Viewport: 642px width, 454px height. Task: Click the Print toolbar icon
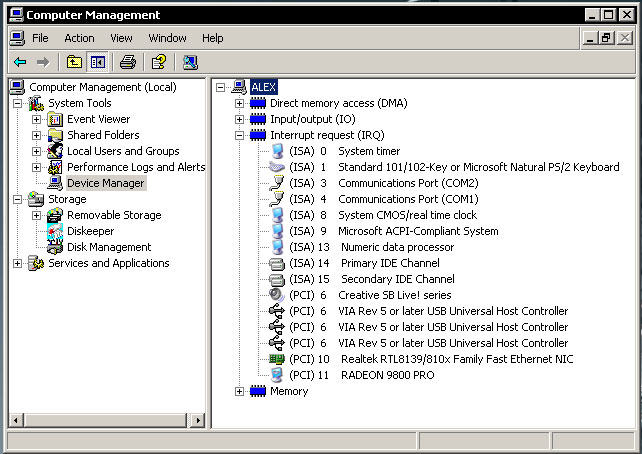pos(128,62)
